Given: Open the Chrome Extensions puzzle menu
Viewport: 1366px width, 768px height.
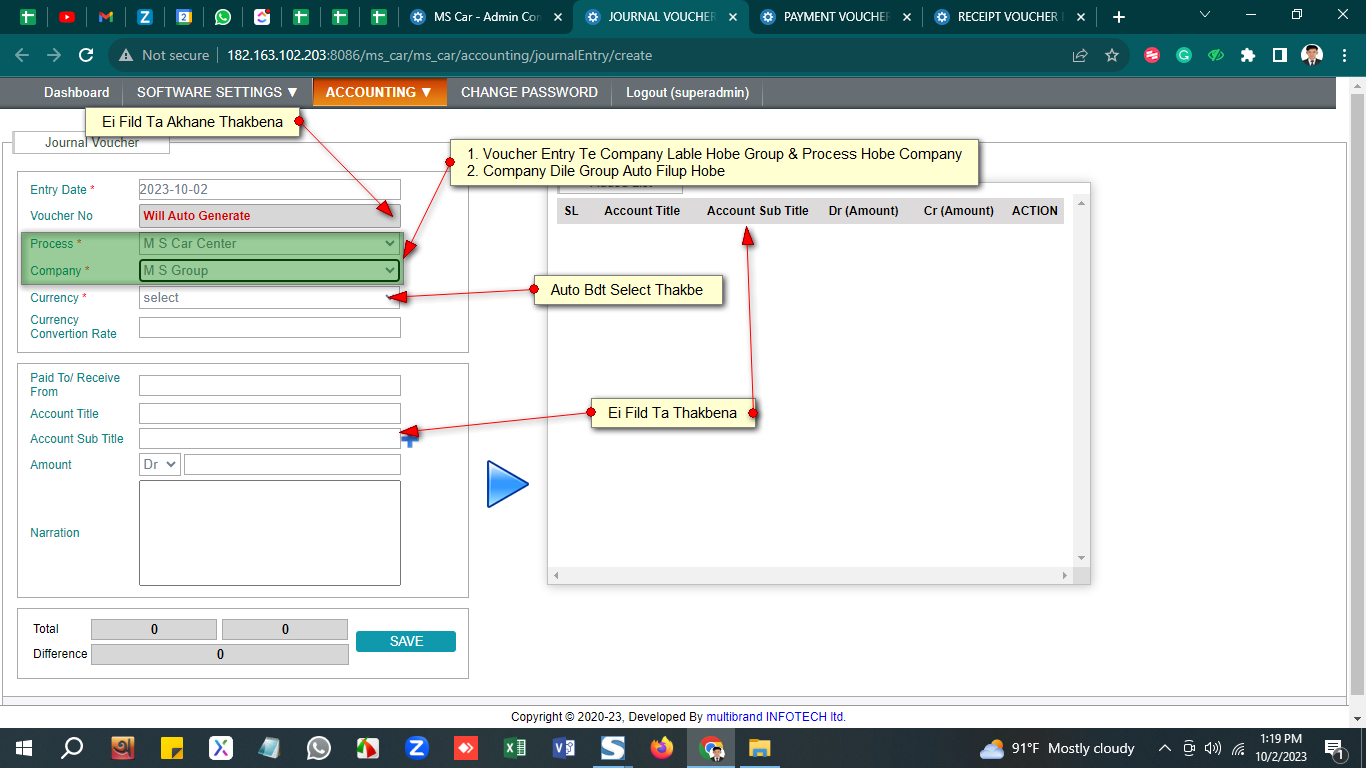Looking at the screenshot, I should click(1248, 56).
